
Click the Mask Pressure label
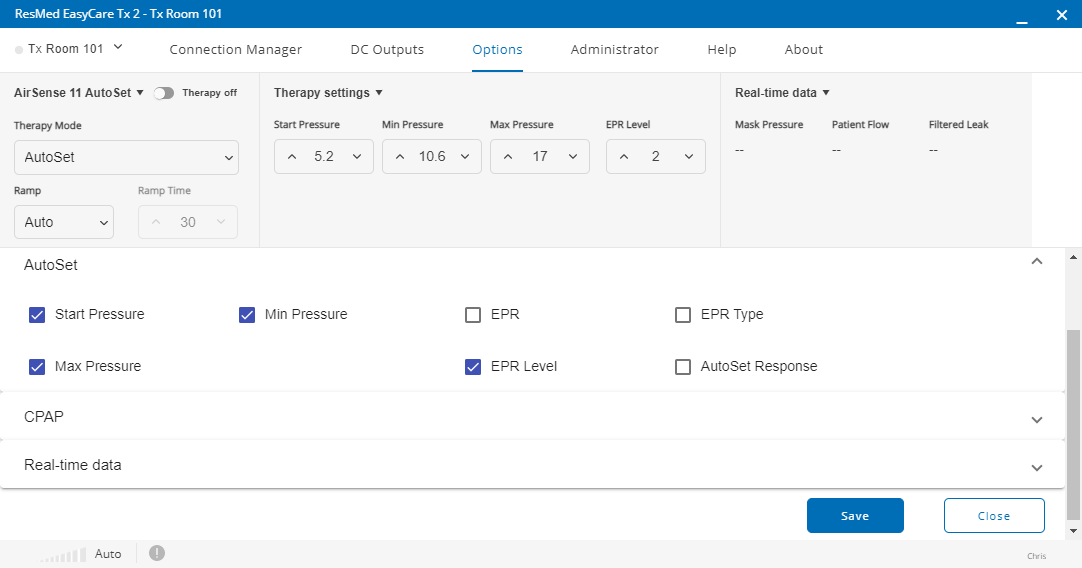[769, 124]
